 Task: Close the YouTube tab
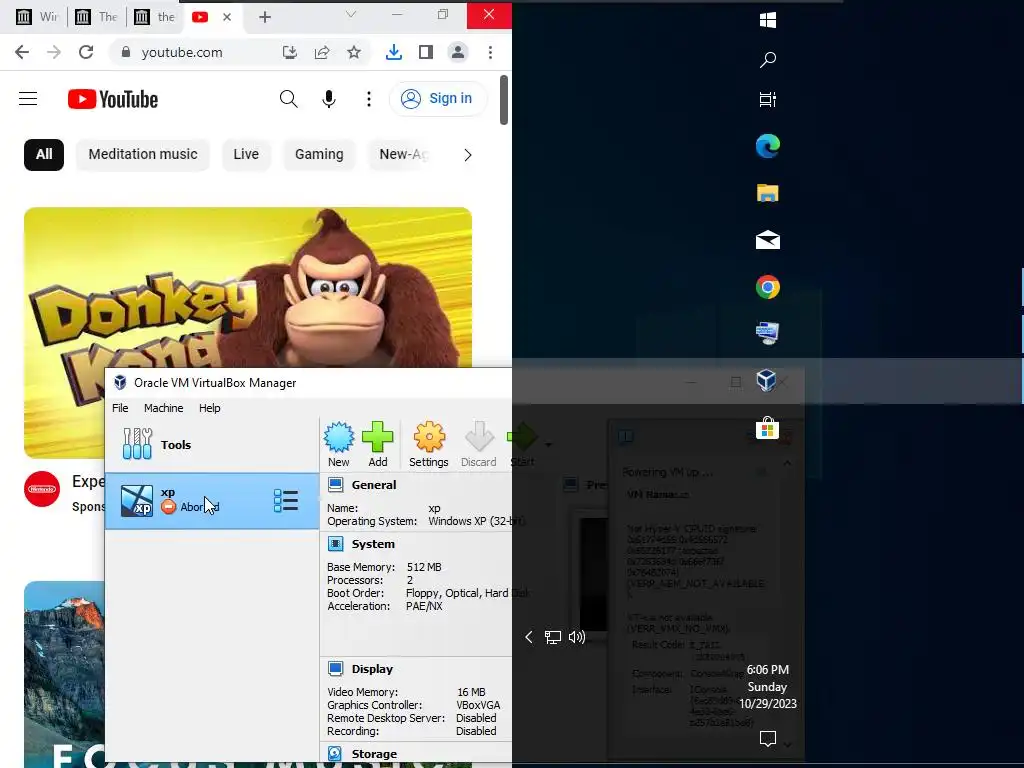pyautogui.click(x=227, y=17)
